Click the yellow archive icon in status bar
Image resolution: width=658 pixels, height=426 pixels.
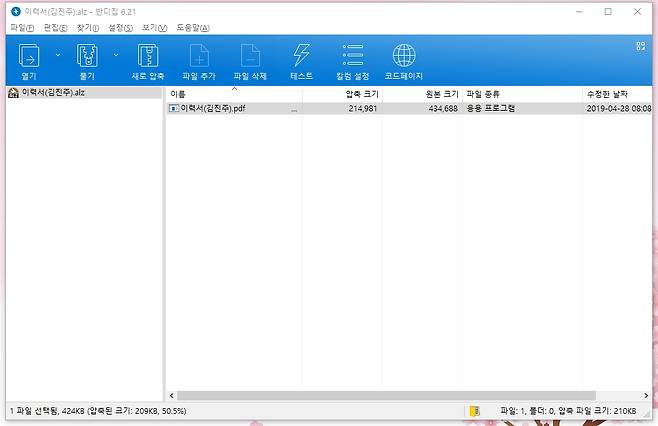(475, 411)
